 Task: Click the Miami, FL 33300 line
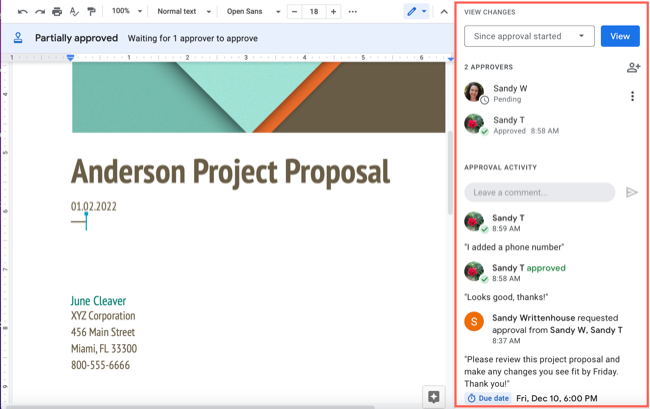tap(104, 348)
